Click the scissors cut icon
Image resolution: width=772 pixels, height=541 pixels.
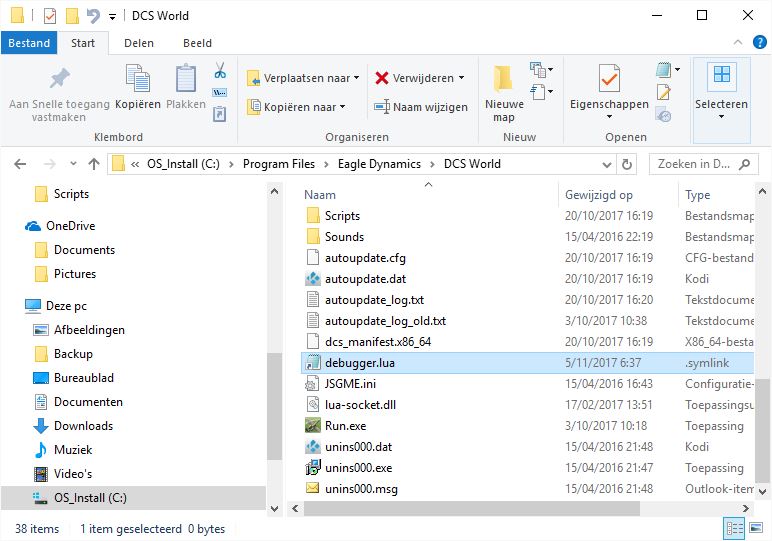220,71
